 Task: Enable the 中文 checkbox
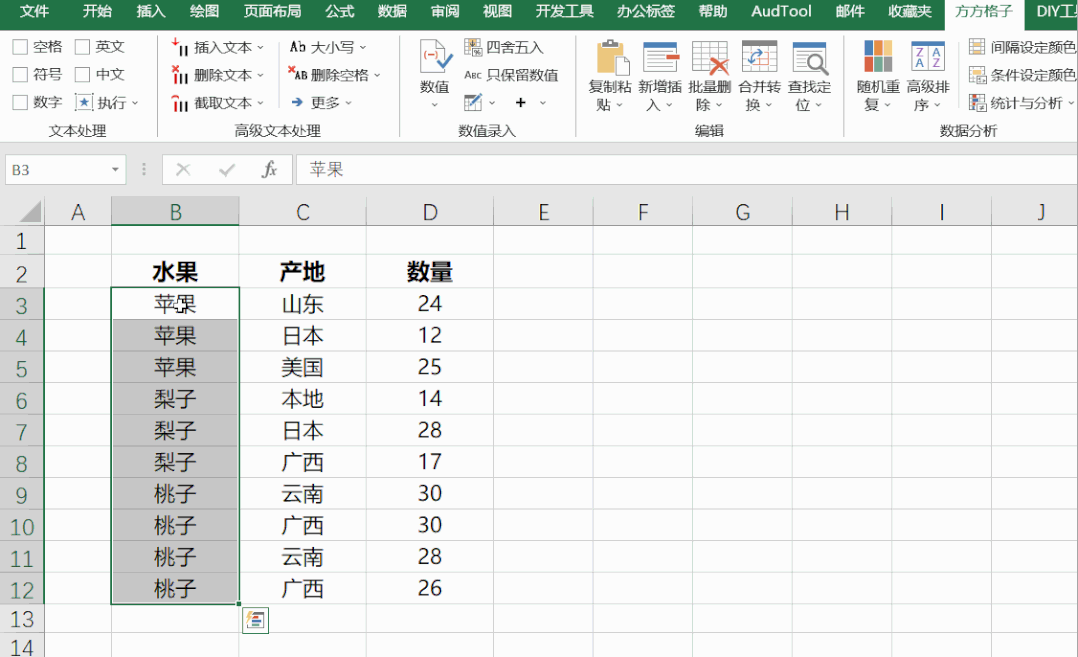tap(82, 74)
